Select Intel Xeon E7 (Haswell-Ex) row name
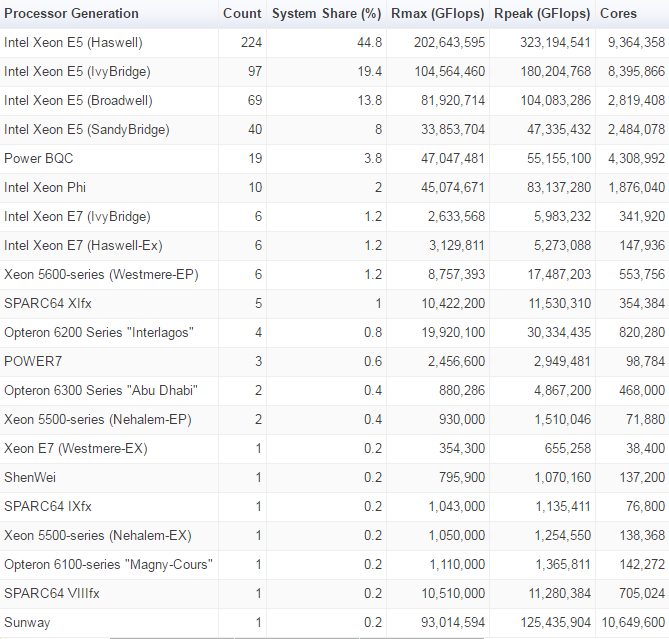Viewport: 669px width, 639px height. tap(83, 246)
